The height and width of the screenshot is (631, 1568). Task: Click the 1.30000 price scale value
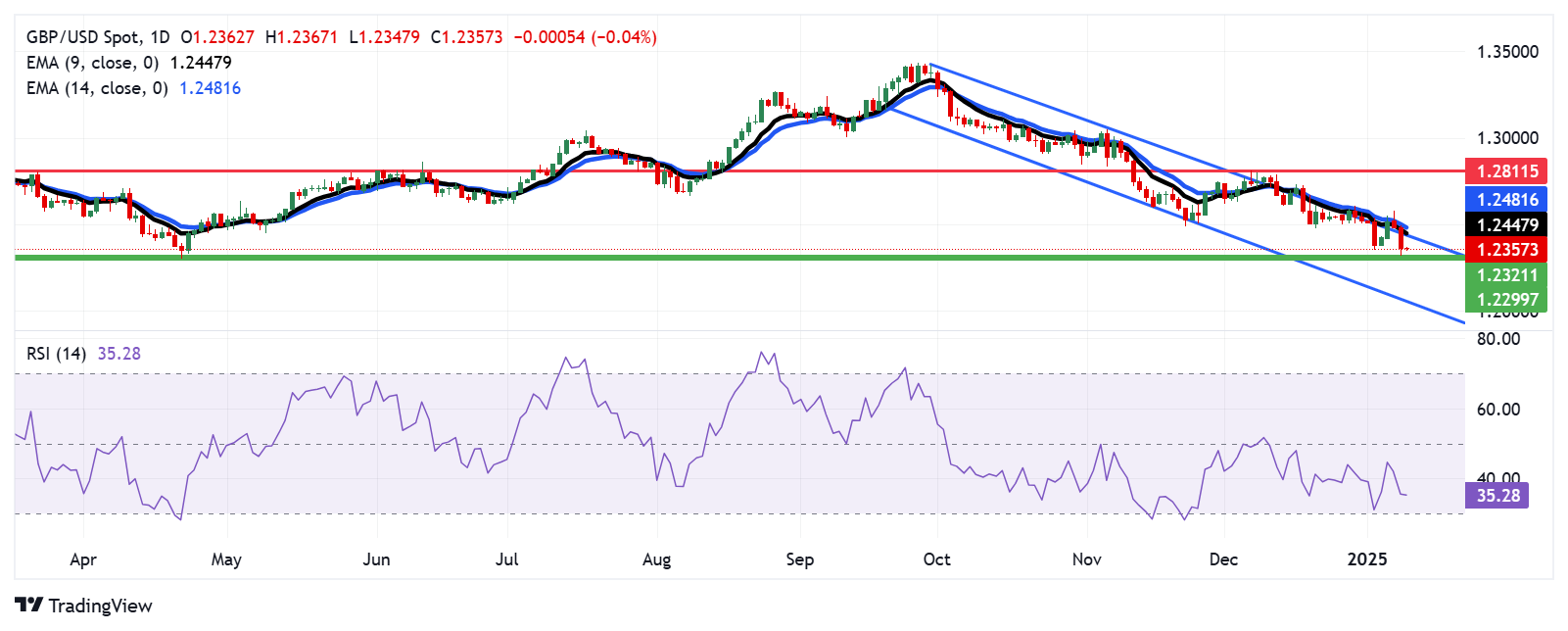tap(1507, 138)
